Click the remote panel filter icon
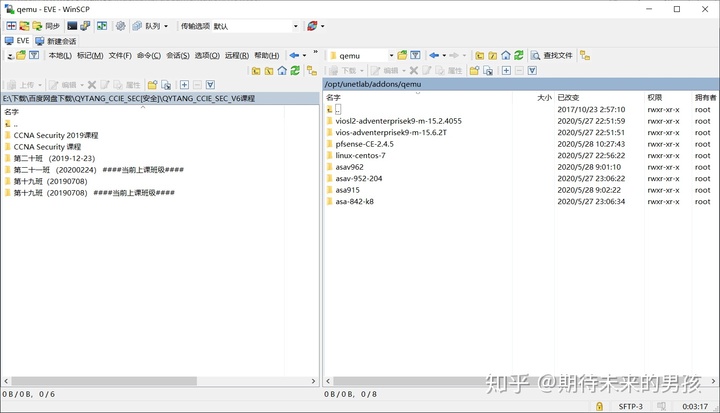This screenshot has width=720, height=413. pyautogui.click(x=415, y=56)
